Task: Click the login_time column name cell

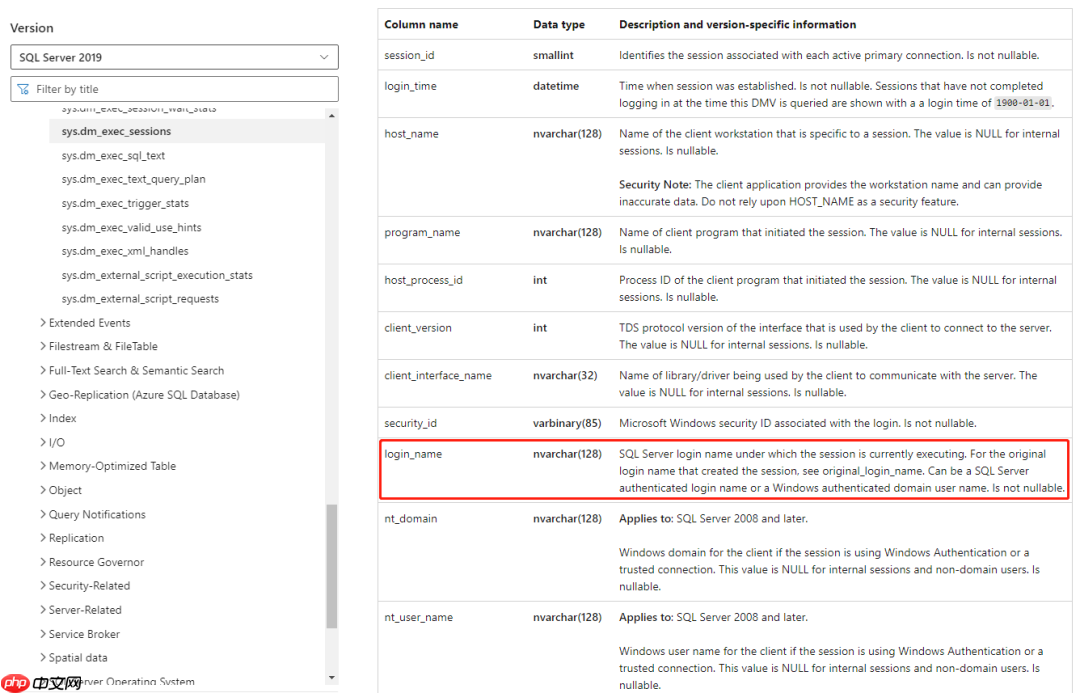Action: tap(411, 86)
